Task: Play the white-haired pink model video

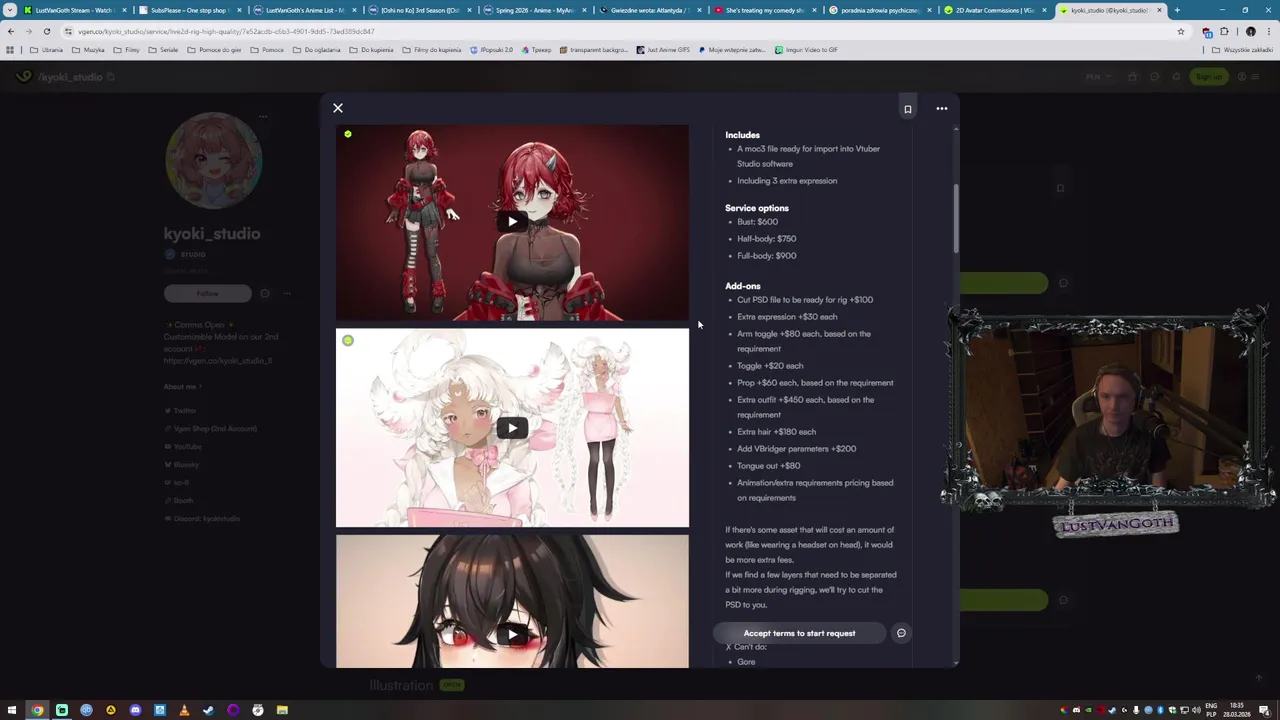Action: [512, 428]
